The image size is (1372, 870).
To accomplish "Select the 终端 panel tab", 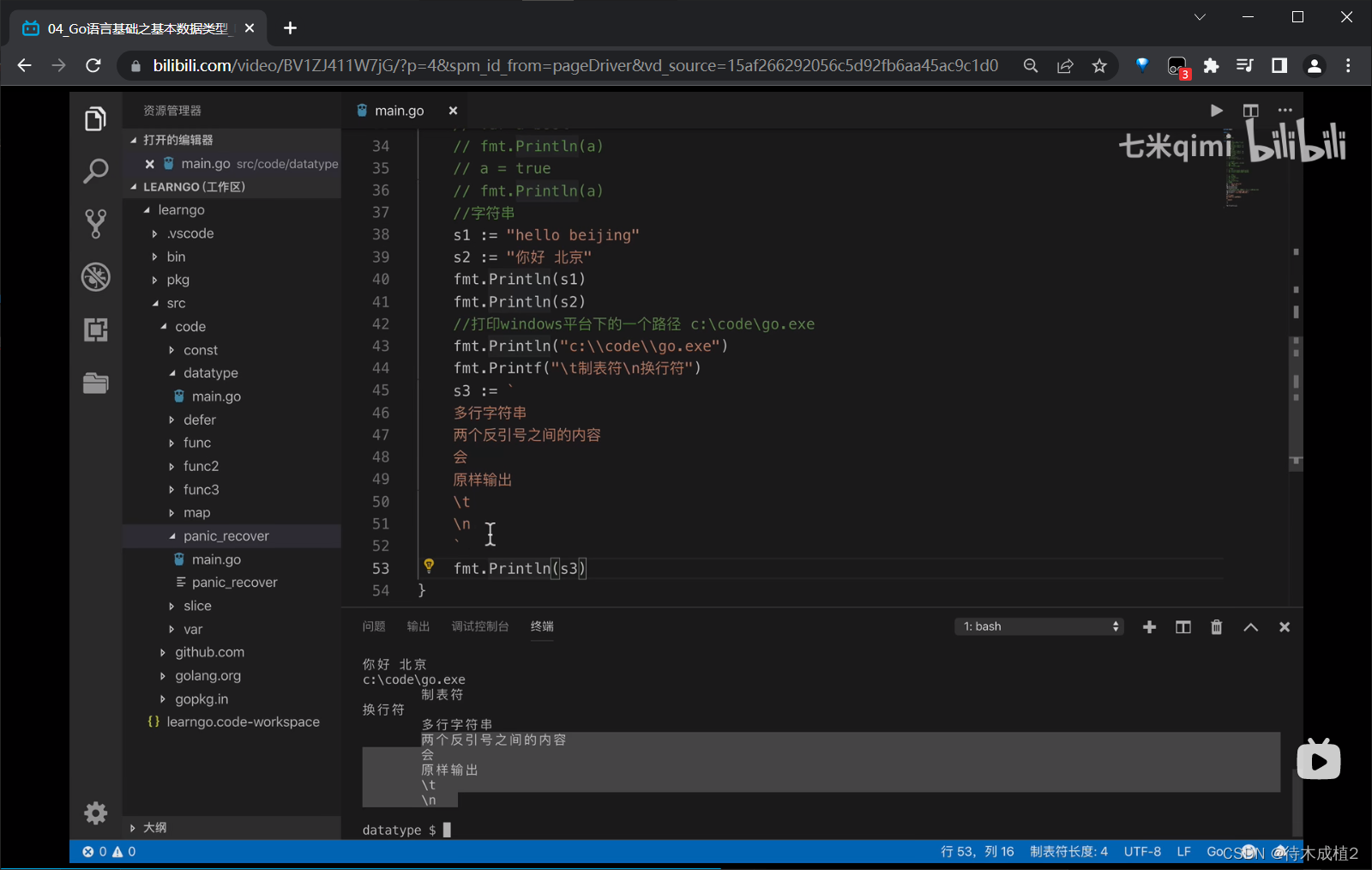I will (542, 626).
